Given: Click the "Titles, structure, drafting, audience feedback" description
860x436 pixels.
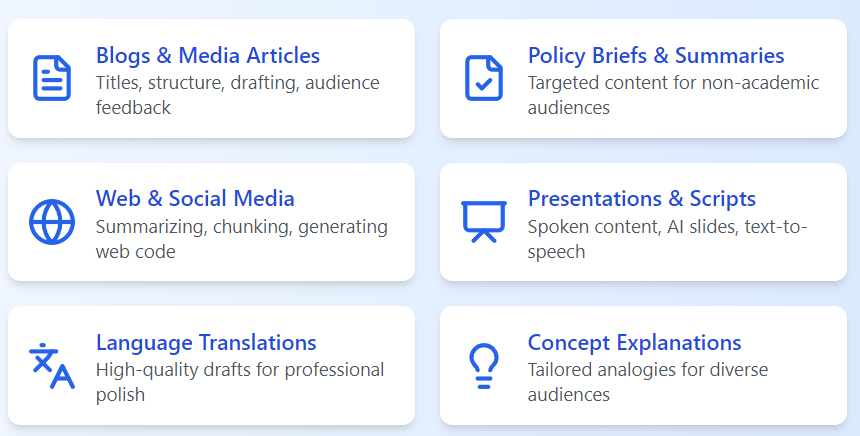Looking at the screenshot, I should click(237, 94).
